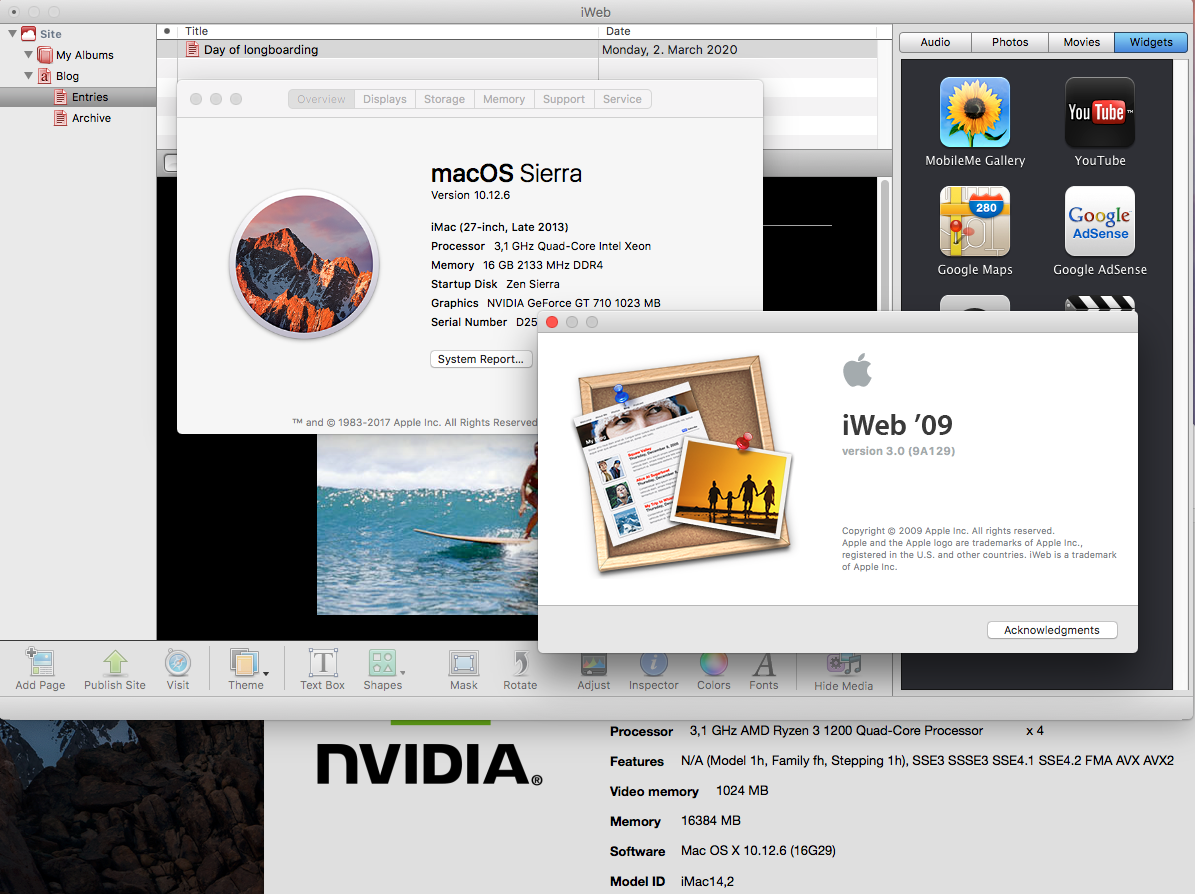Viewport: 1195px width, 894px height.
Task: Click the iWeb corkboard application image
Action: pyautogui.click(x=683, y=465)
